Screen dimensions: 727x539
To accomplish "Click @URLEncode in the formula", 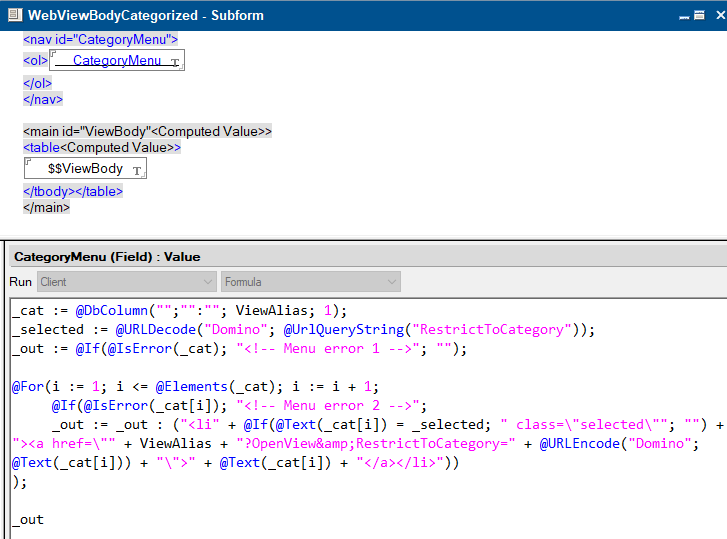I will (580, 444).
